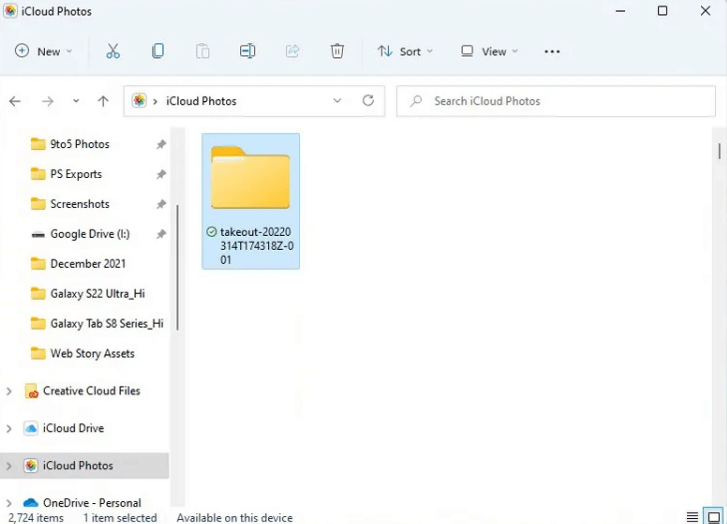Viewport: 727px width, 524px height.
Task: Click the Refresh button beside address bar
Action: tap(368, 101)
